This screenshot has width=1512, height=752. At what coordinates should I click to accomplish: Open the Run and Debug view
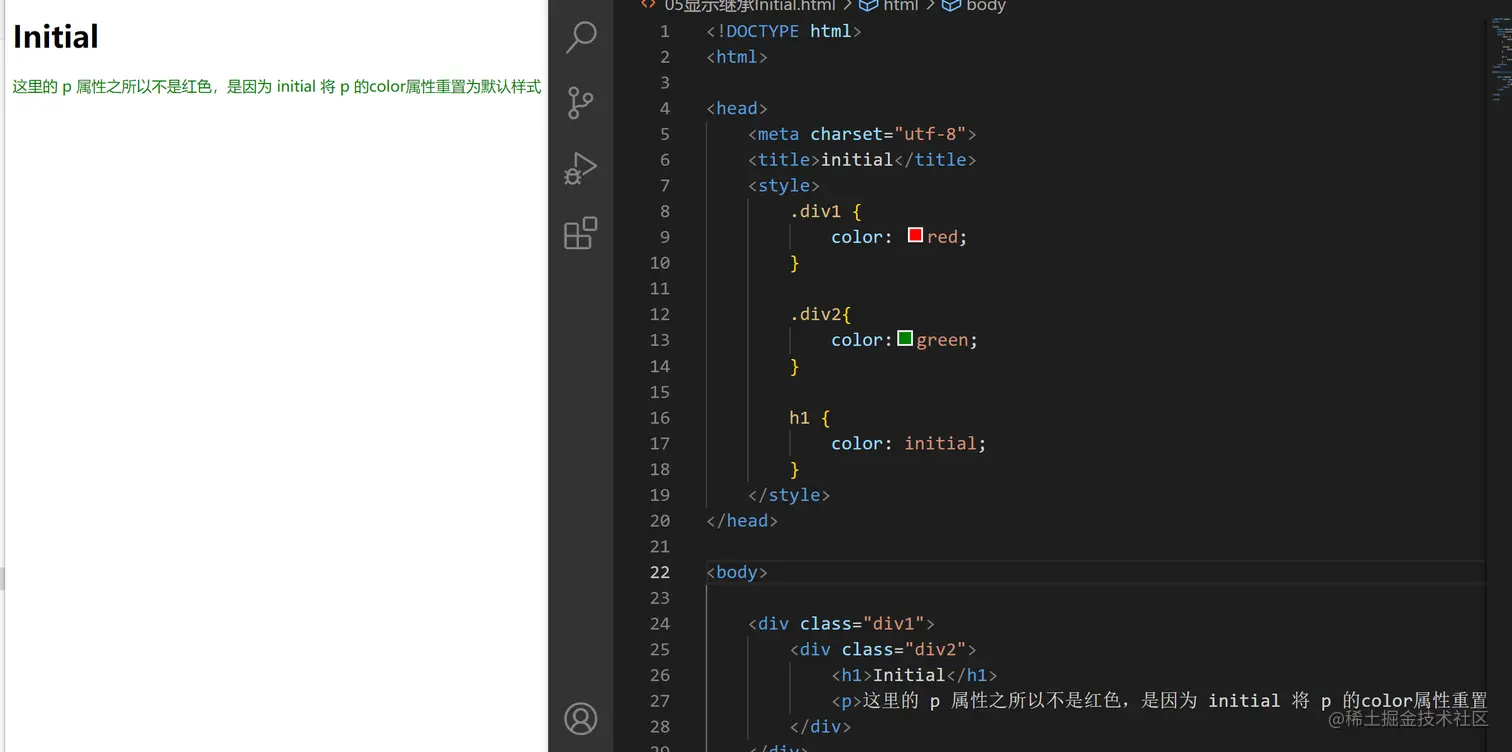(580, 168)
